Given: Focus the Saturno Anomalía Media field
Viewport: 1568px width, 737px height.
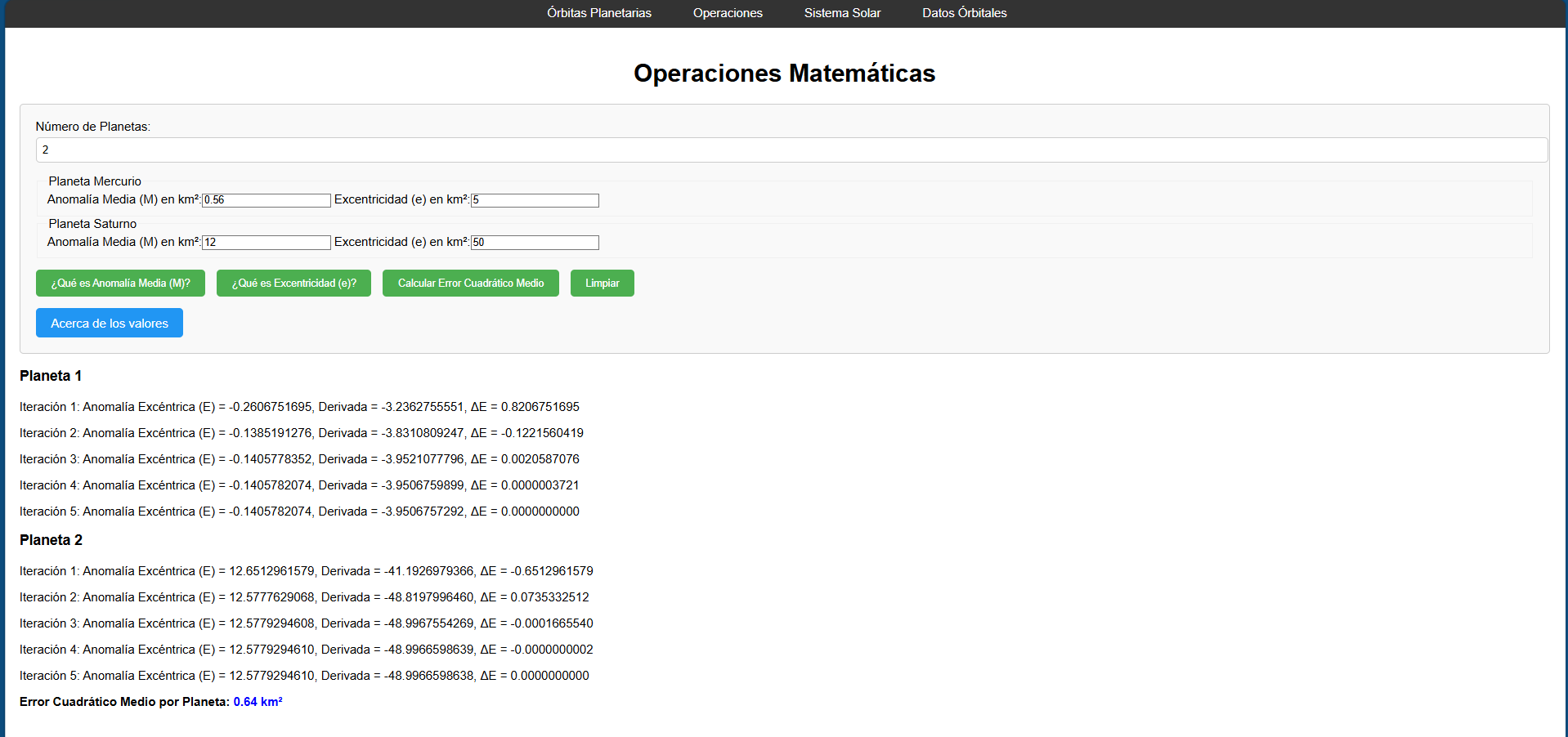Looking at the screenshot, I should click(267, 243).
